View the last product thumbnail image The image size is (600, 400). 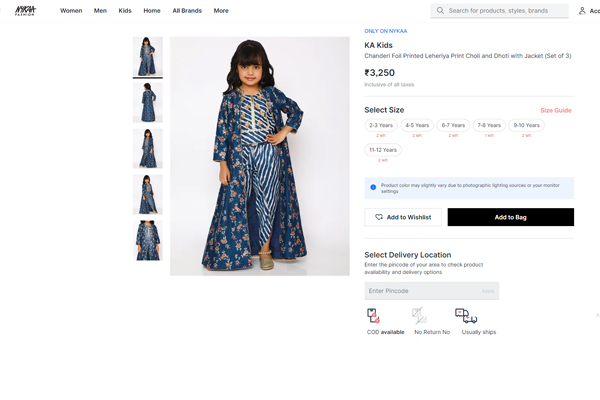[148, 240]
